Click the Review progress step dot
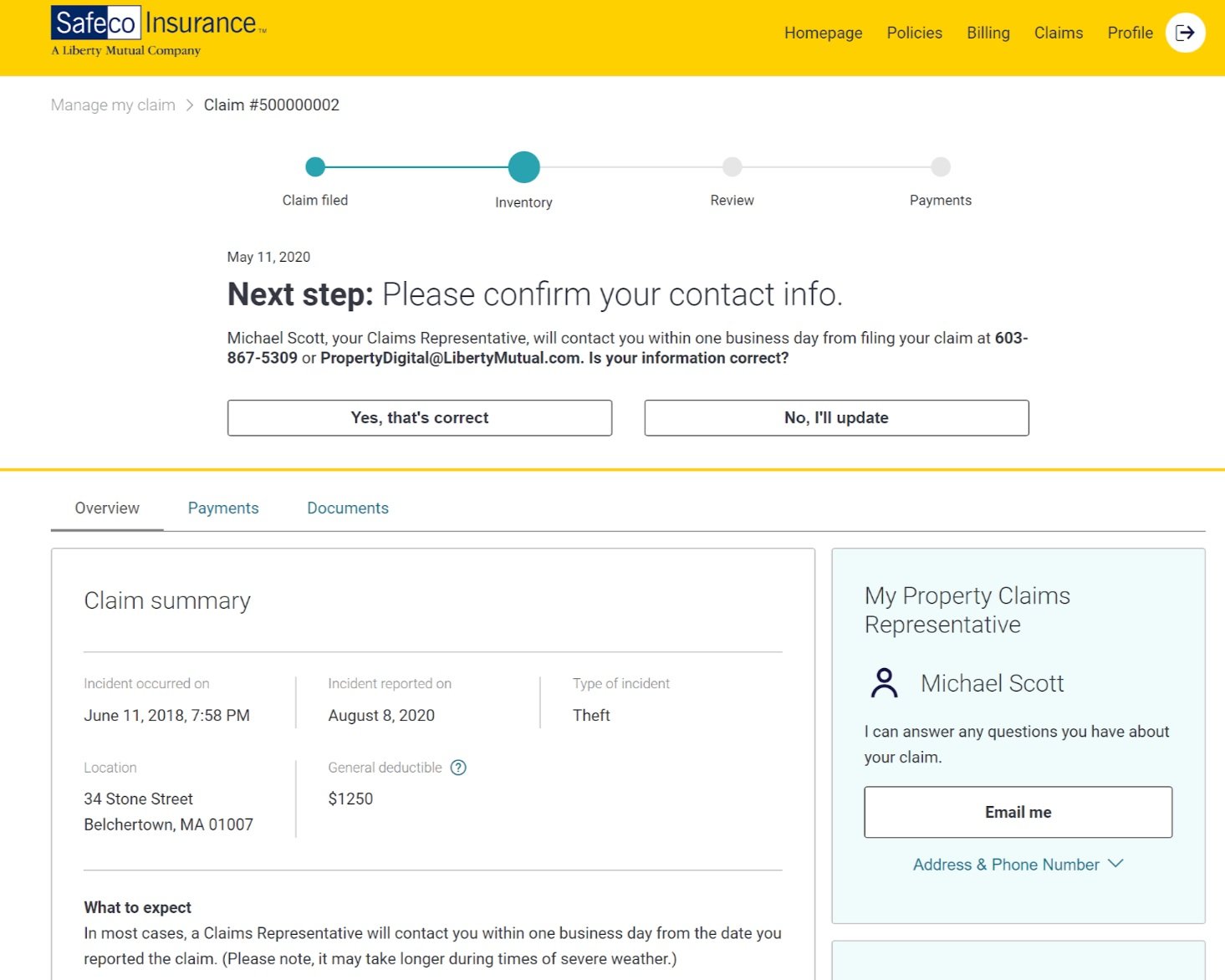Screen dimensions: 1225x980 tap(732, 167)
